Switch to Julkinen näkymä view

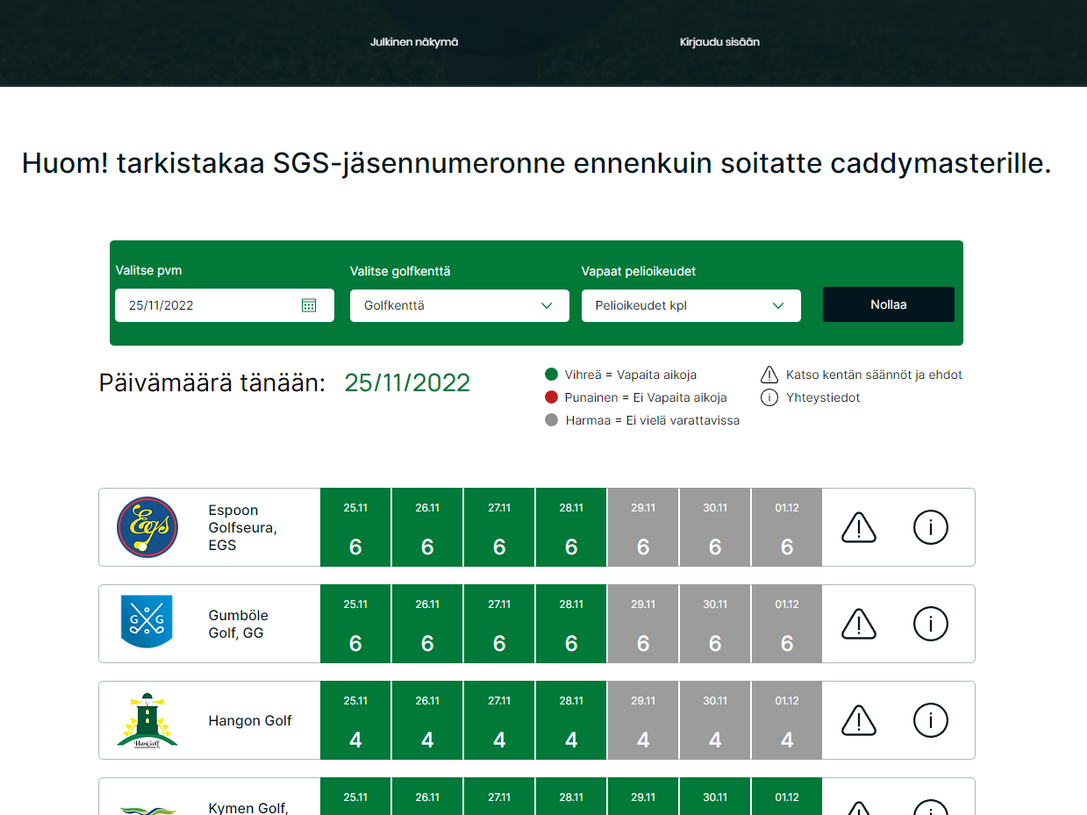click(414, 42)
